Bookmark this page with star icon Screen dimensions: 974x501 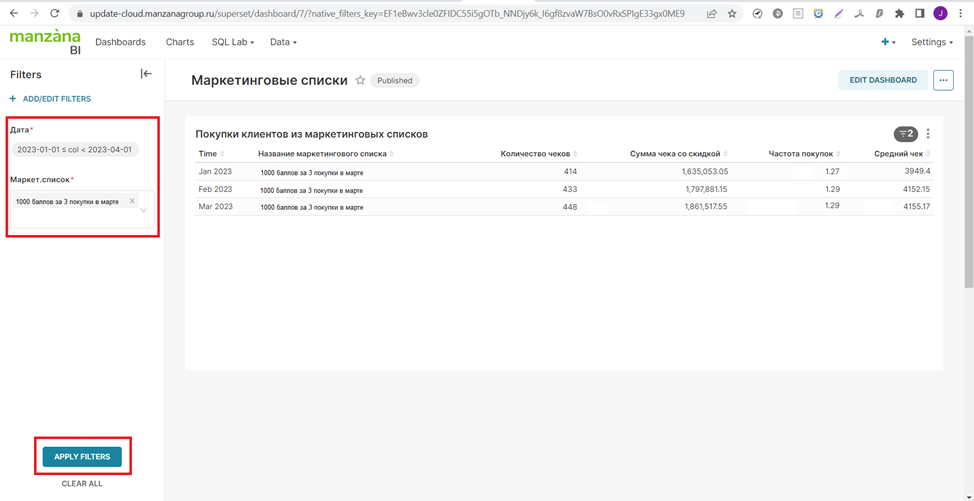pyautogui.click(x=732, y=14)
